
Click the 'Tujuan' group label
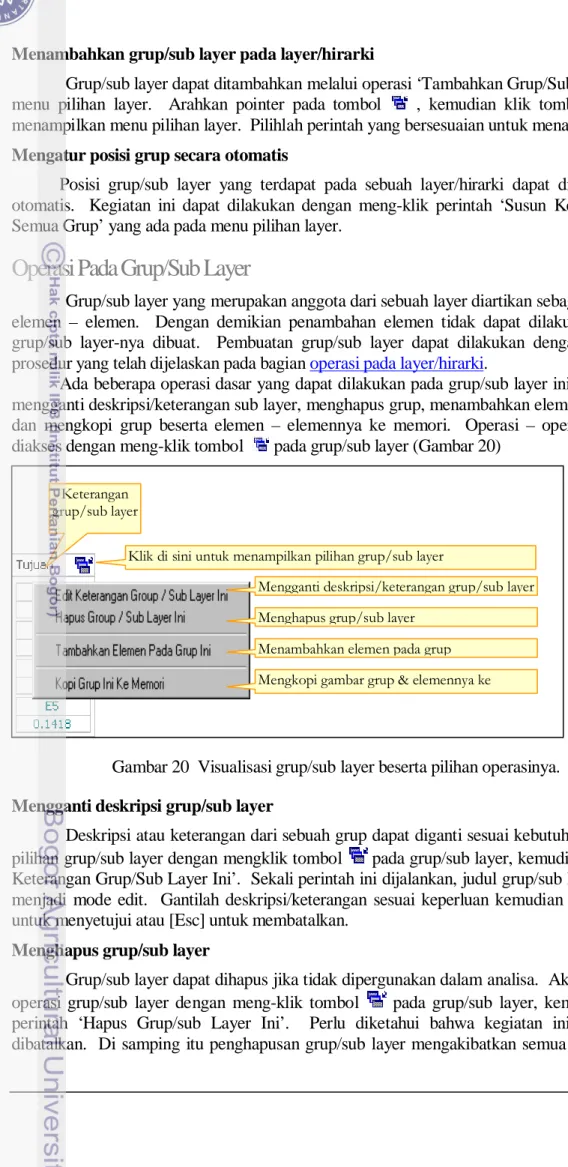(31, 565)
